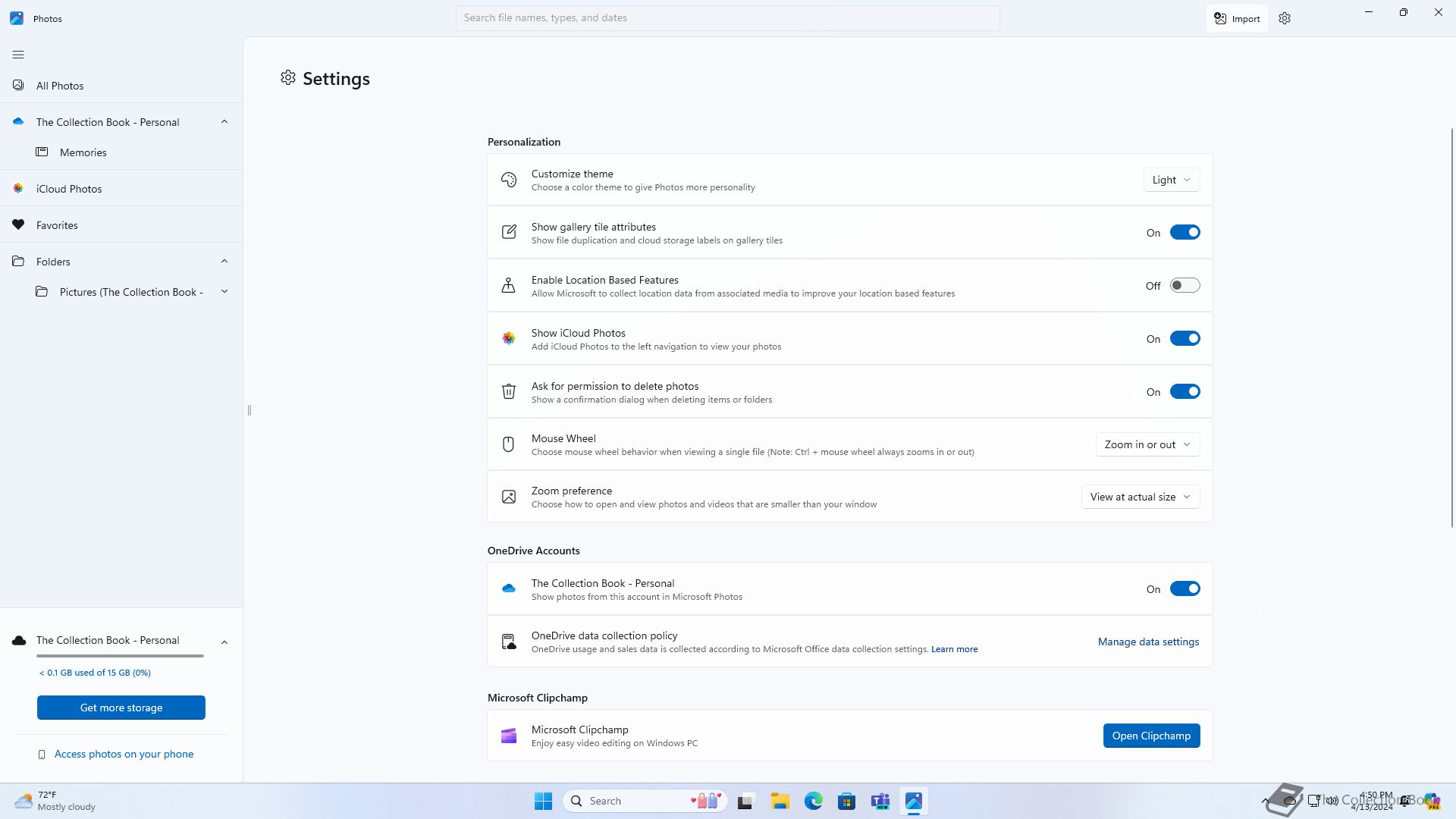This screenshot has height=819, width=1456.
Task: Toggle Ask for permission to delete photos
Action: (1185, 392)
